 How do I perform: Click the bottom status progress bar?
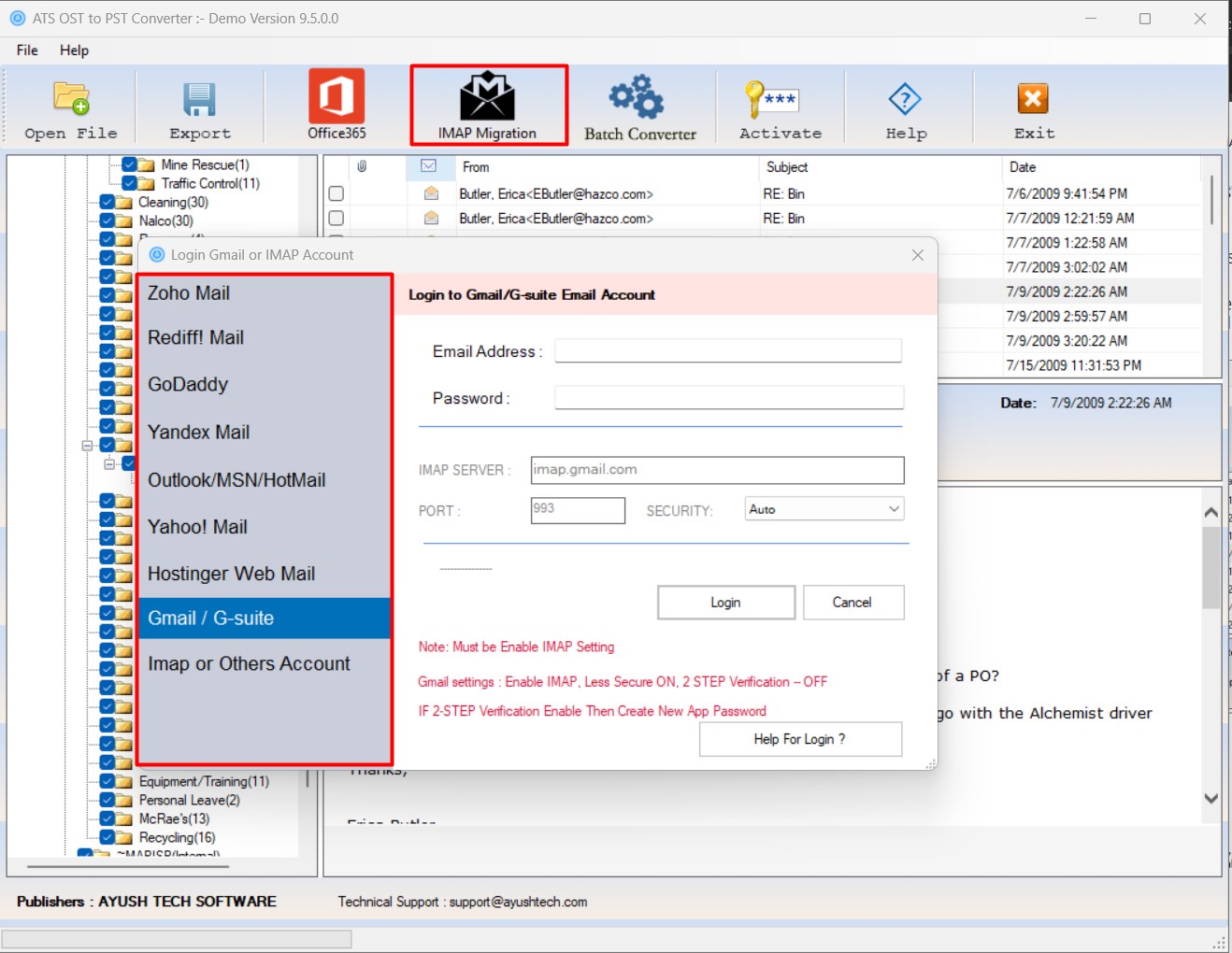click(x=177, y=939)
